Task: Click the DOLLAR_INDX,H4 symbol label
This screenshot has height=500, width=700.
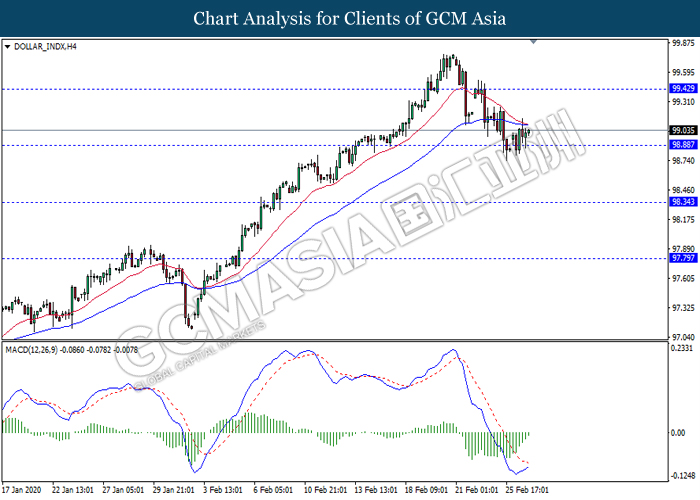Action: click(45, 46)
